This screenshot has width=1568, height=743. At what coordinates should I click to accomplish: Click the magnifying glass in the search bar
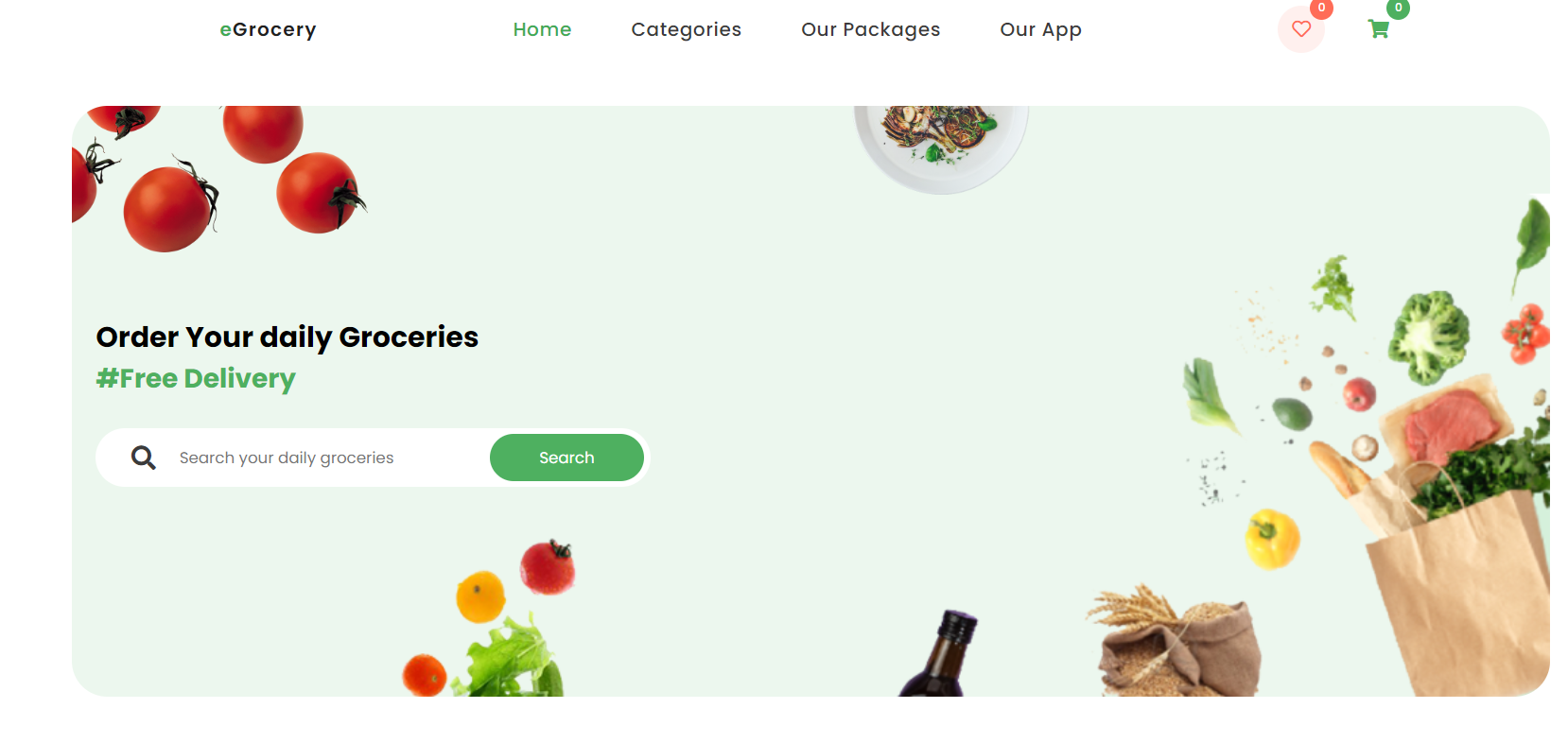click(143, 458)
